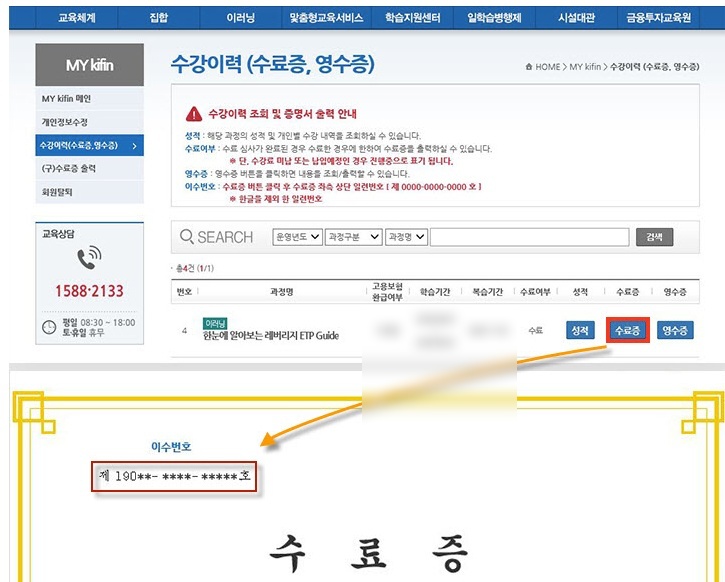Click the arrow on 수강이력 sidebar item

pyautogui.click(x=134, y=146)
